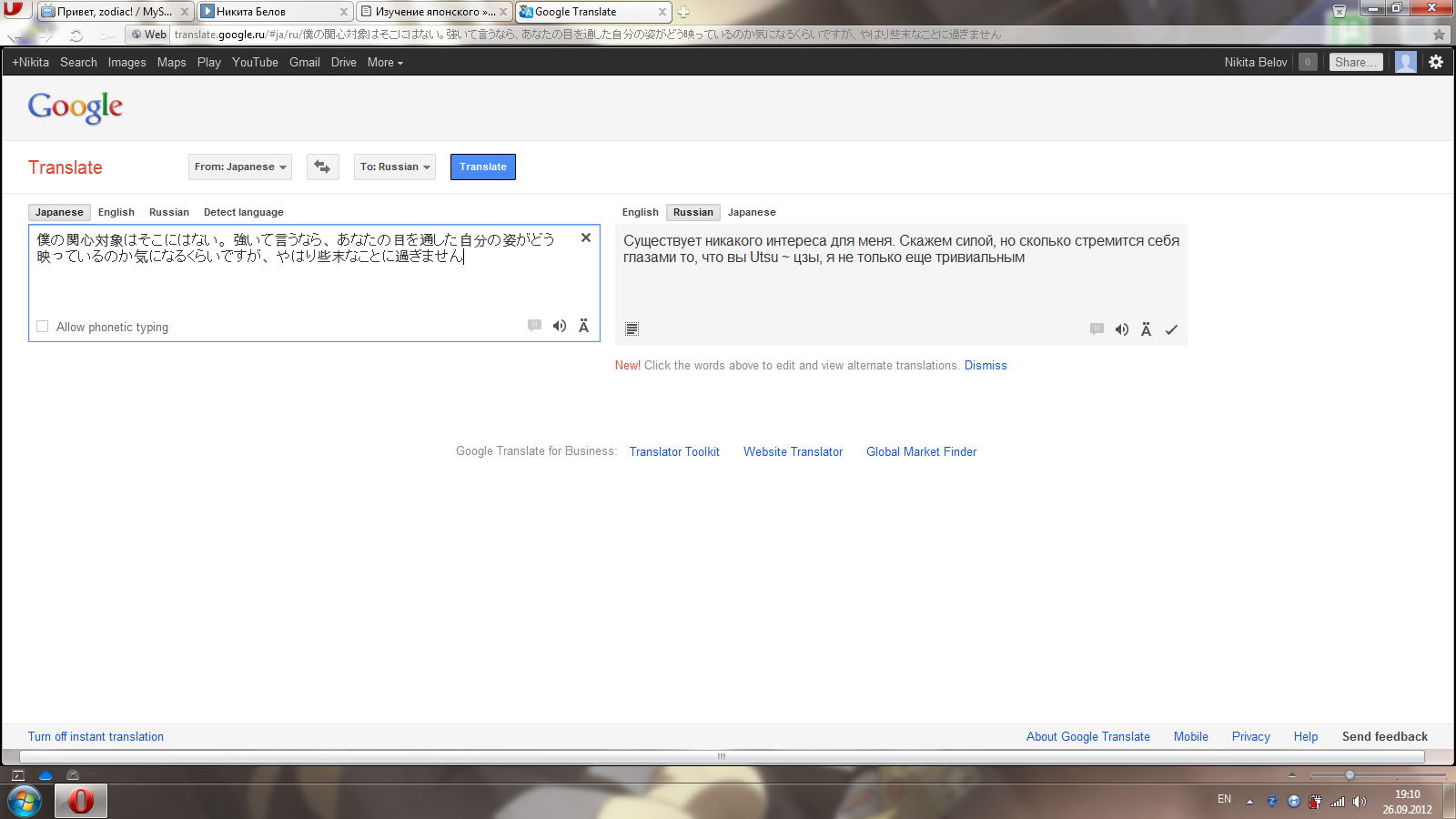Open source example usage speech bubble icon

(534, 326)
